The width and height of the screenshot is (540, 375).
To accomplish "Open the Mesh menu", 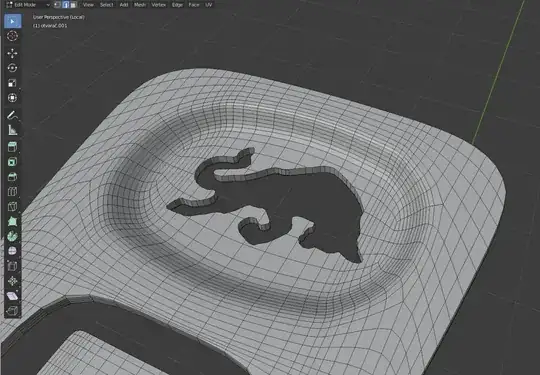I will point(140,4).
